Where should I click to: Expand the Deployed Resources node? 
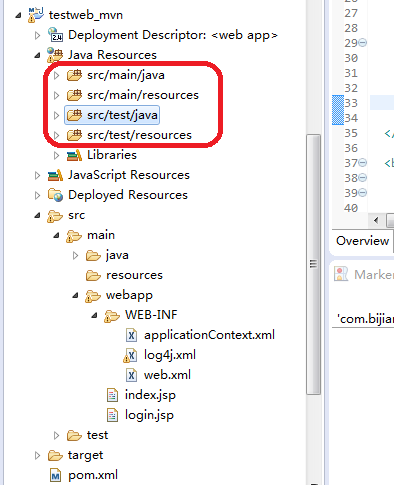point(37,195)
